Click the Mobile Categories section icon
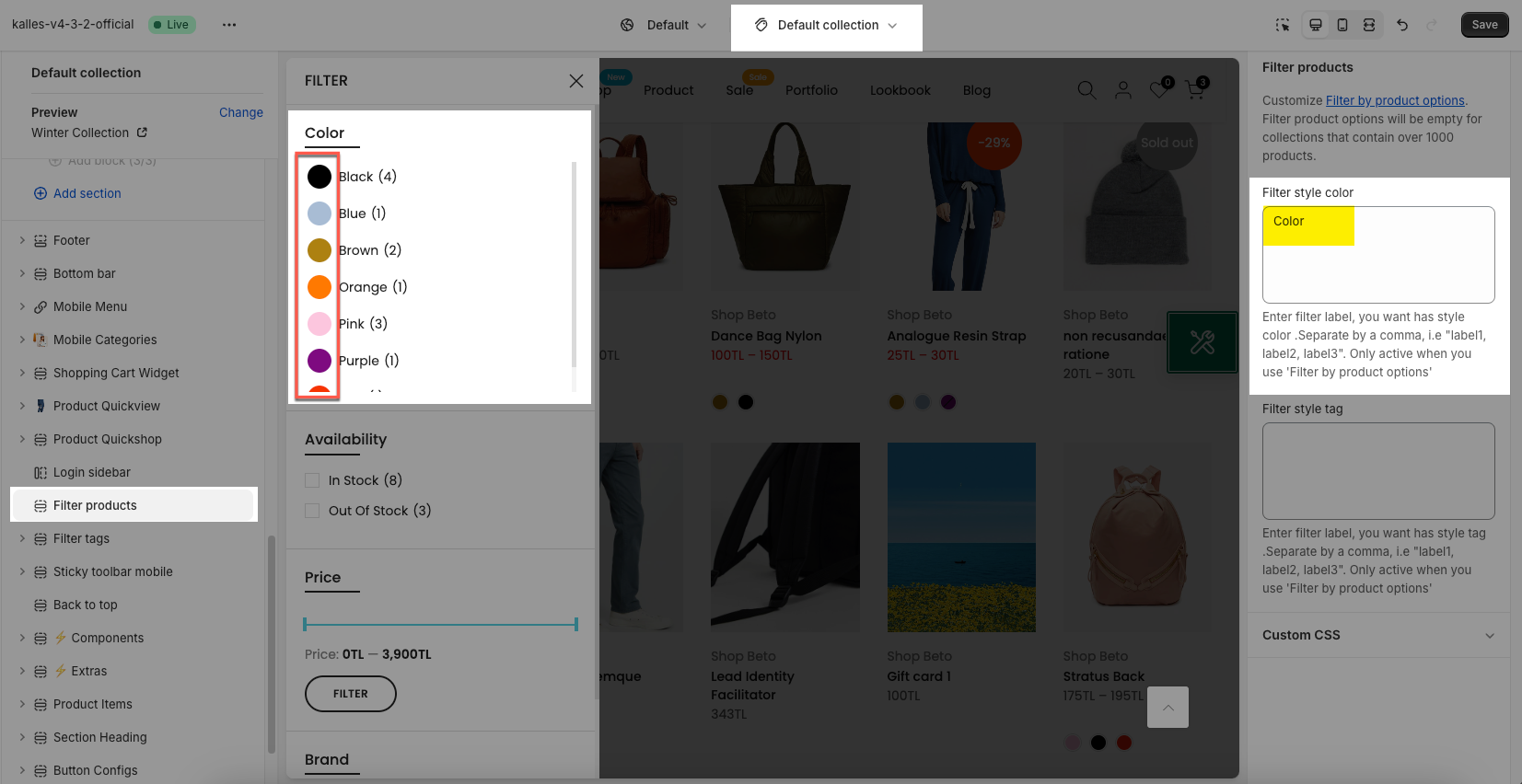Viewport: 1522px width, 784px height. 41,340
